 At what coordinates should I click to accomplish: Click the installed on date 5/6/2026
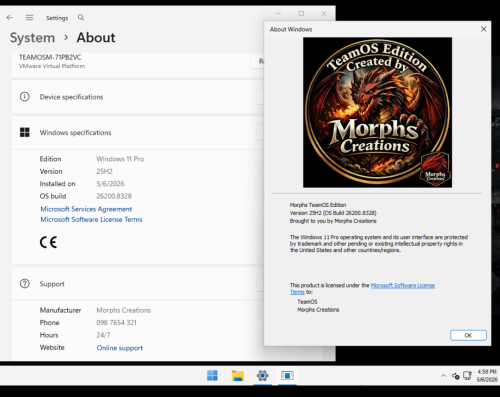[110, 184]
